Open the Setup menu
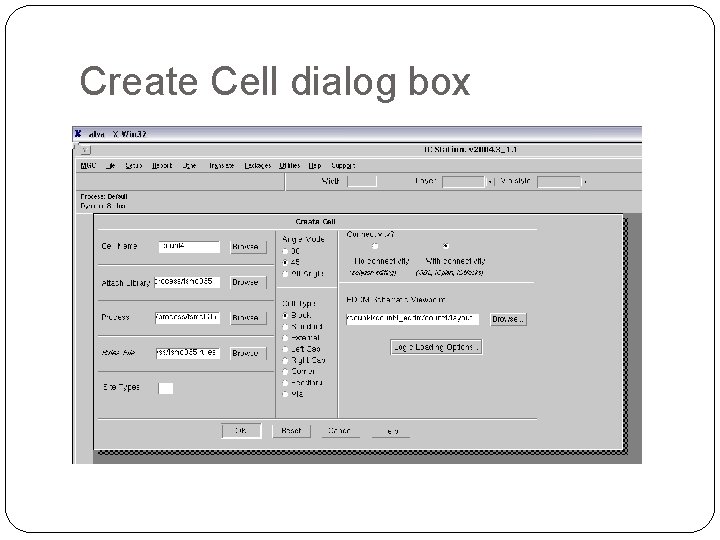720x540 pixels. click(x=134, y=166)
